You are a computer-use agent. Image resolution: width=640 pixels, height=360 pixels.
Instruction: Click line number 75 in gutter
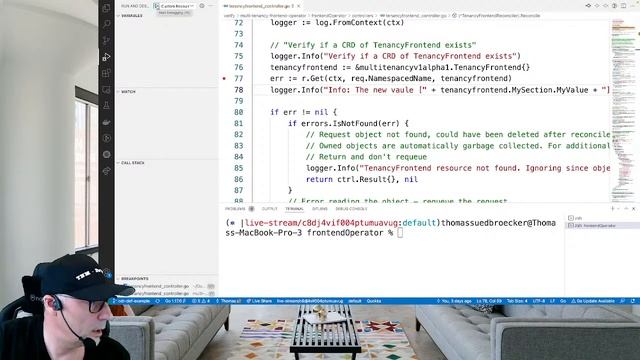238,56
